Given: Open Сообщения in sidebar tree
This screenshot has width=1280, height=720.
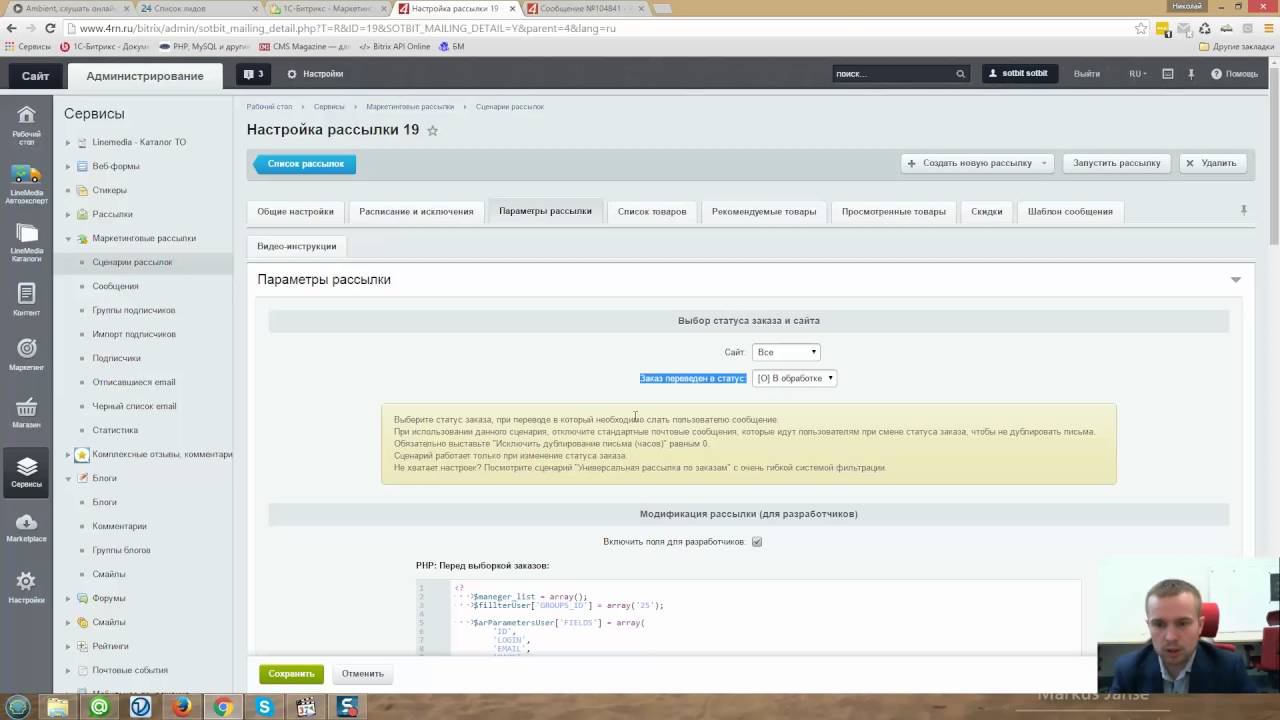Looking at the screenshot, I should coord(116,286).
